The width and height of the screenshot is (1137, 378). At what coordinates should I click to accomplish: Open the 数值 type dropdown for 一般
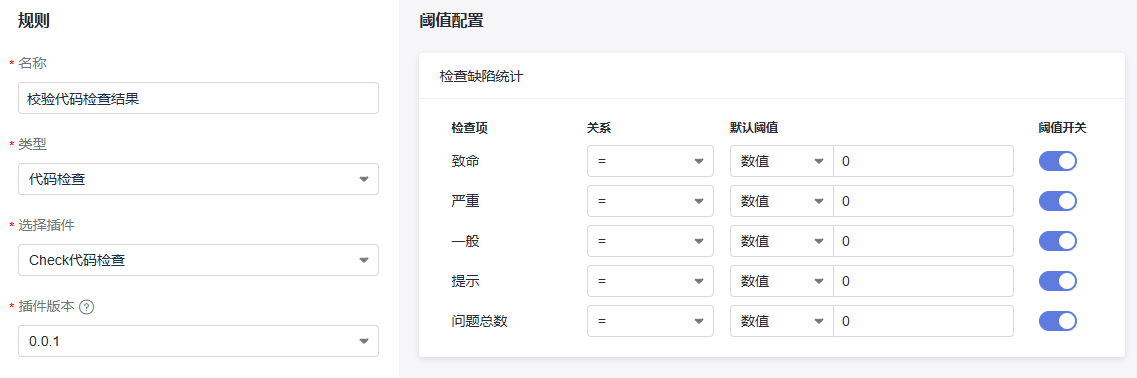point(782,241)
